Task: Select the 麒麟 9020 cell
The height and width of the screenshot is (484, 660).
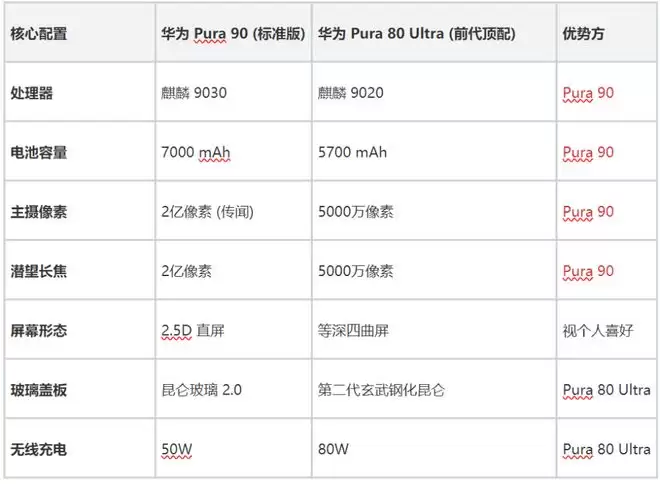Action: click(x=351, y=93)
